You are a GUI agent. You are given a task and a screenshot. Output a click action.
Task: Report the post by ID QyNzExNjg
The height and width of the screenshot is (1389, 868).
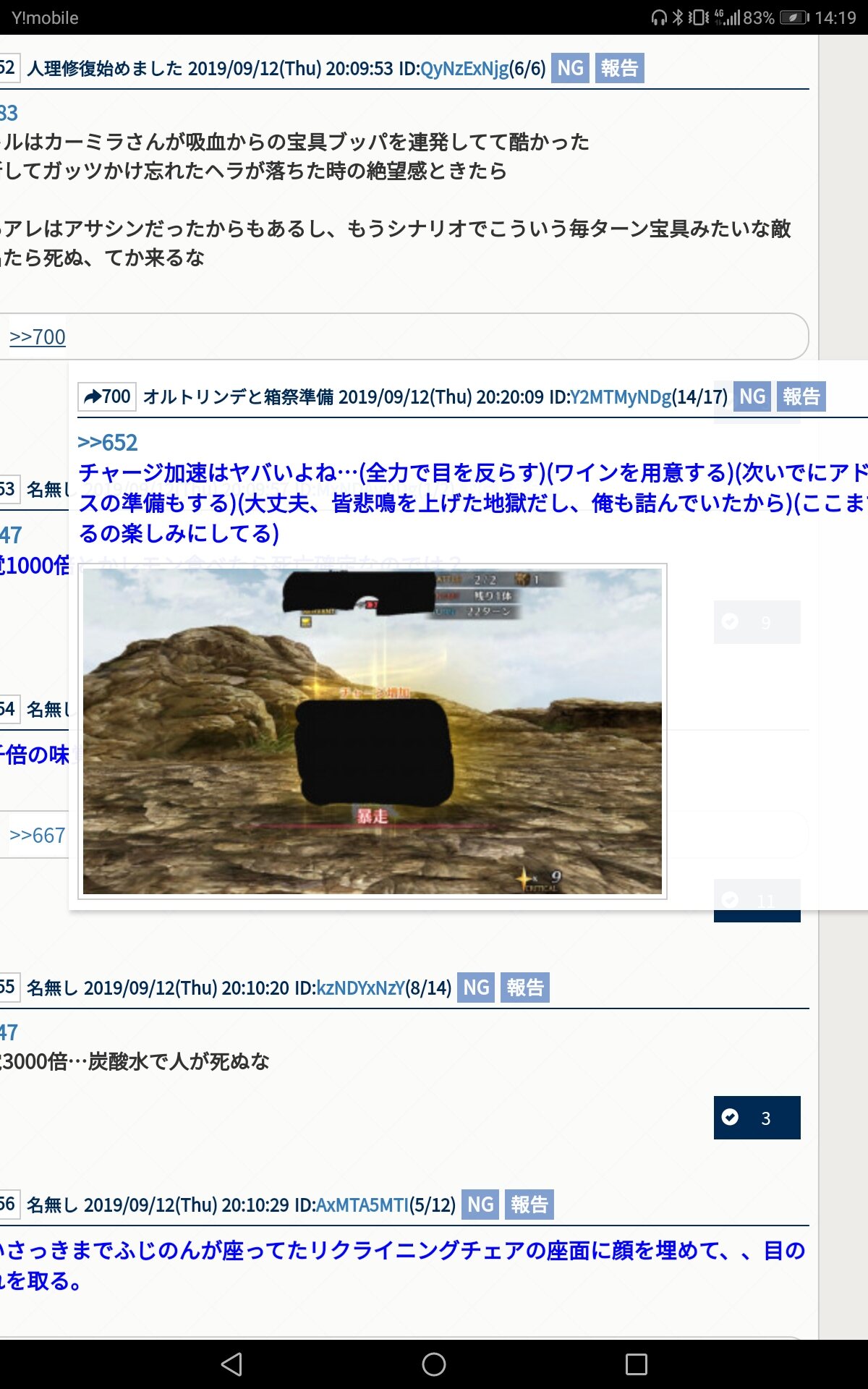pos(619,68)
